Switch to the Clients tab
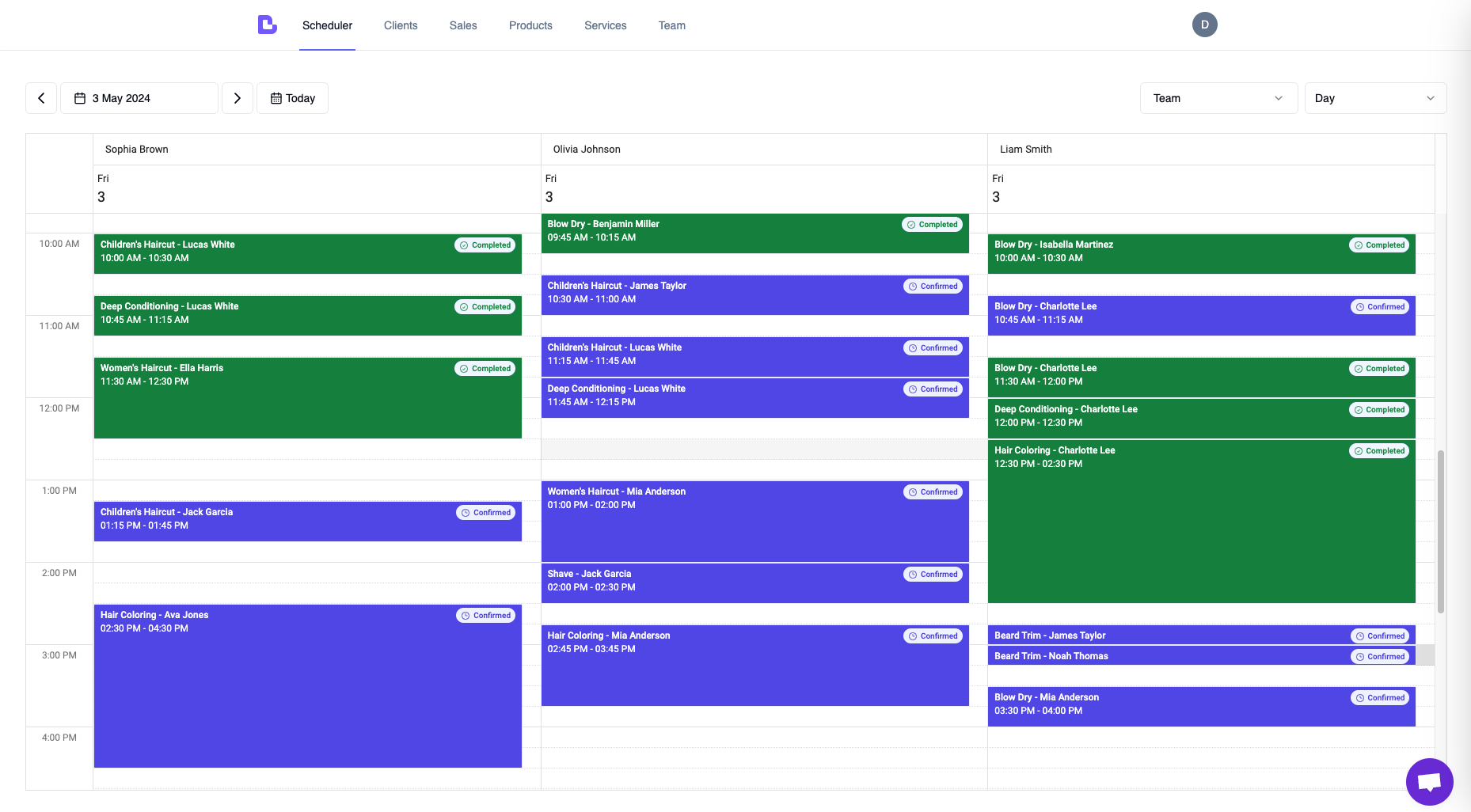Viewport: 1471px width, 812px height. pyautogui.click(x=400, y=25)
